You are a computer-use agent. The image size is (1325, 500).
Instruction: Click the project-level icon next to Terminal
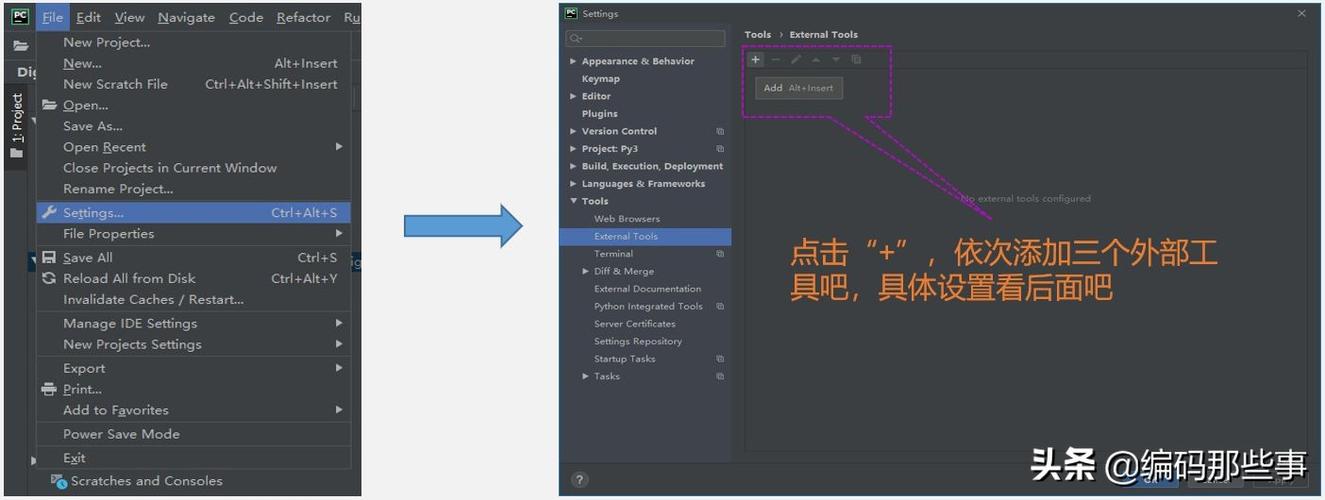pyautogui.click(x=720, y=254)
